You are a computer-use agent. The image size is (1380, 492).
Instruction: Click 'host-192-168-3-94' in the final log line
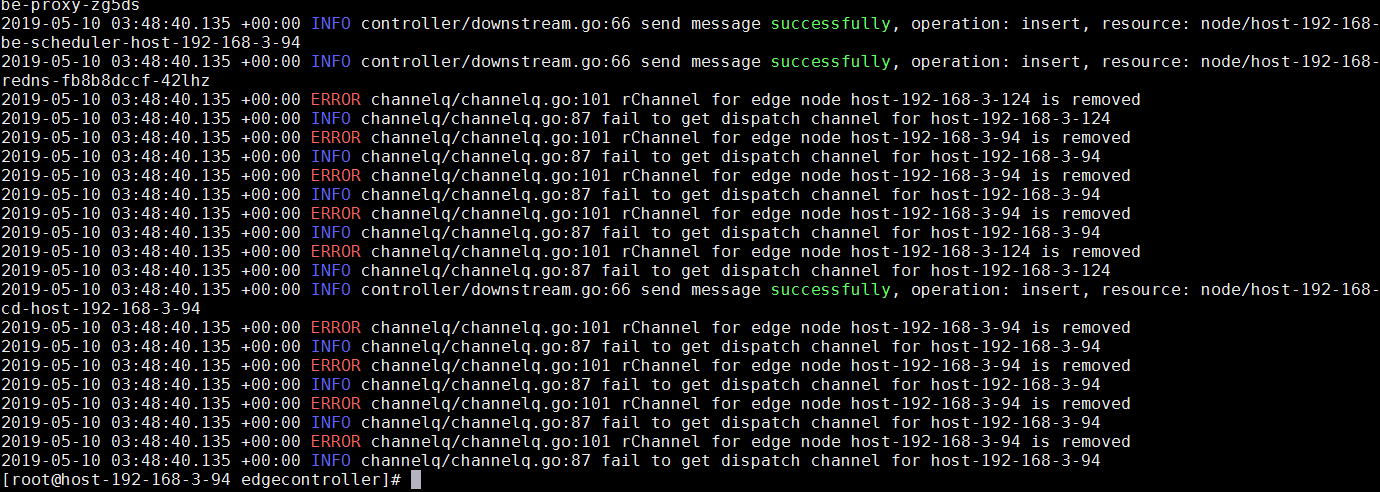pyautogui.click(x=1016, y=460)
